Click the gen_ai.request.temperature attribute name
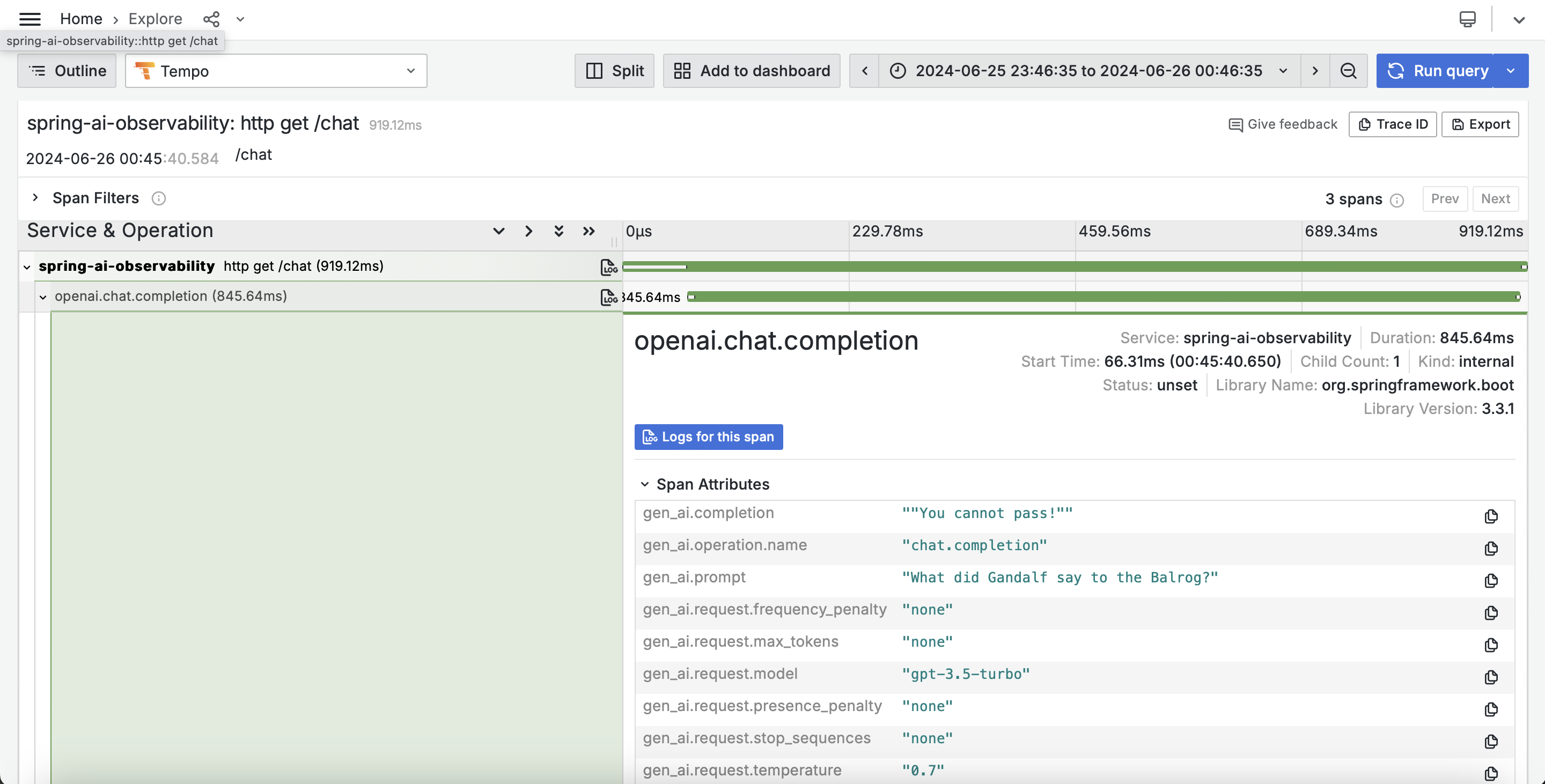Screen dimensions: 1545x784 (742, 770)
